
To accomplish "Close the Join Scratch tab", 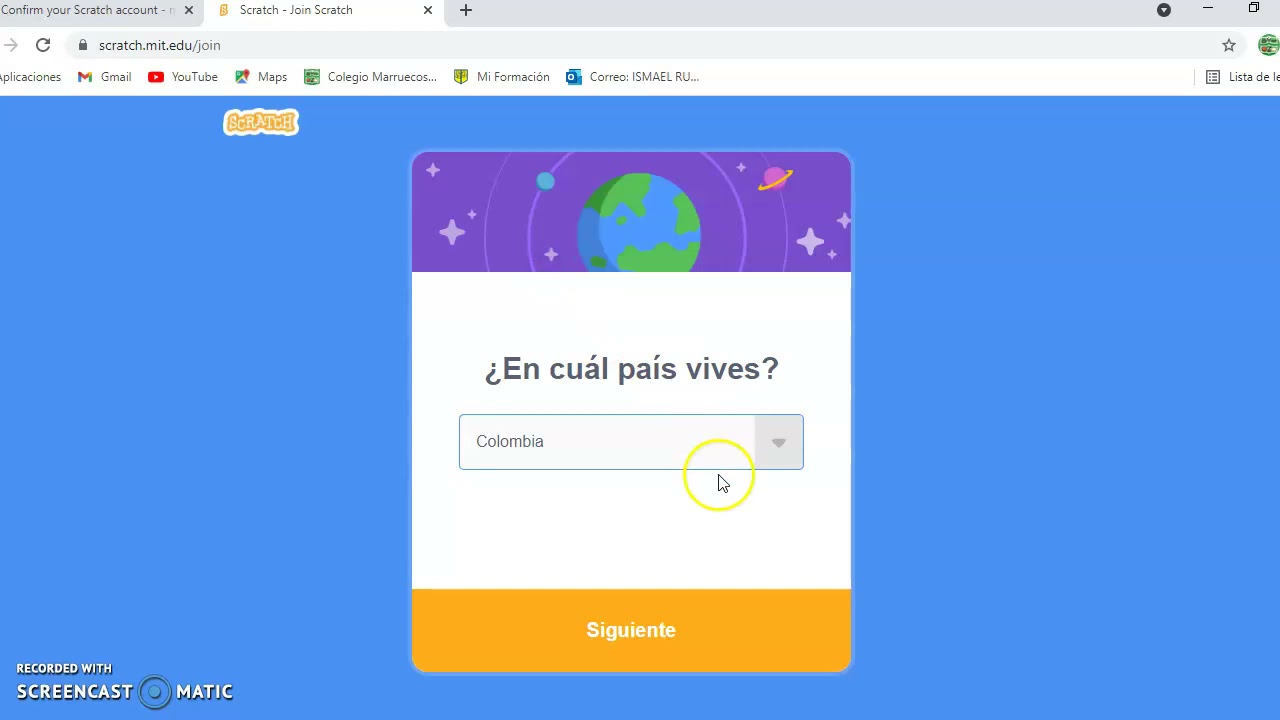I will pos(428,10).
